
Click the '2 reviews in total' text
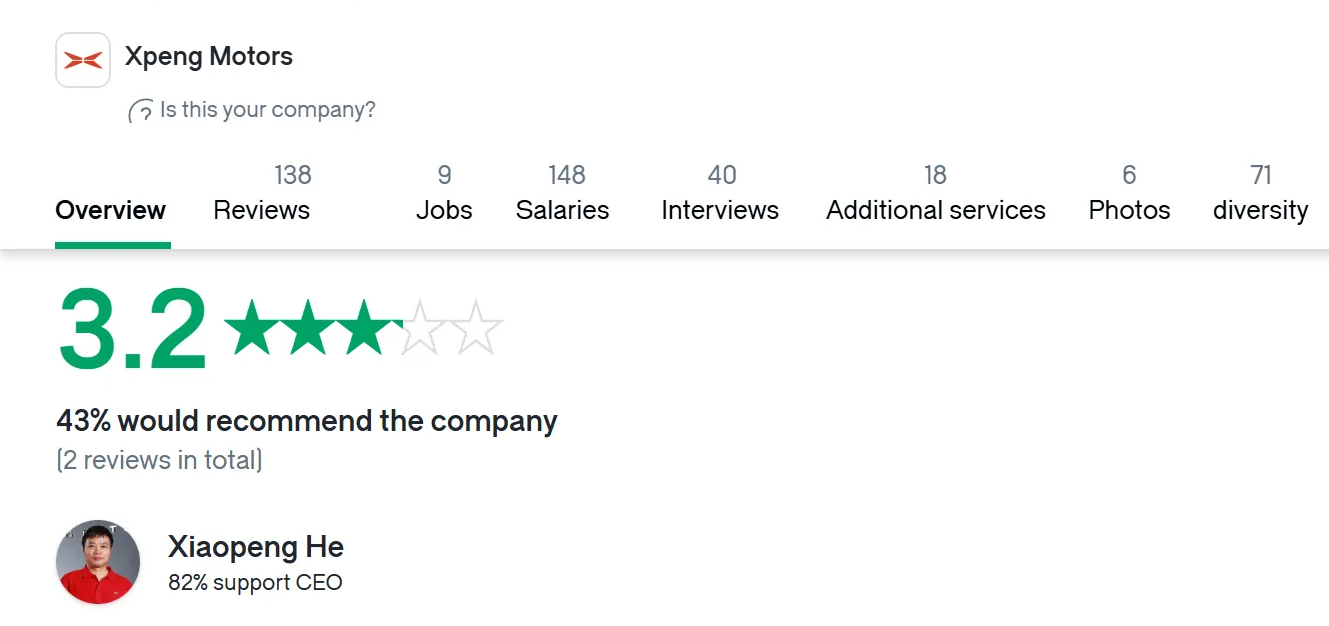(160, 460)
